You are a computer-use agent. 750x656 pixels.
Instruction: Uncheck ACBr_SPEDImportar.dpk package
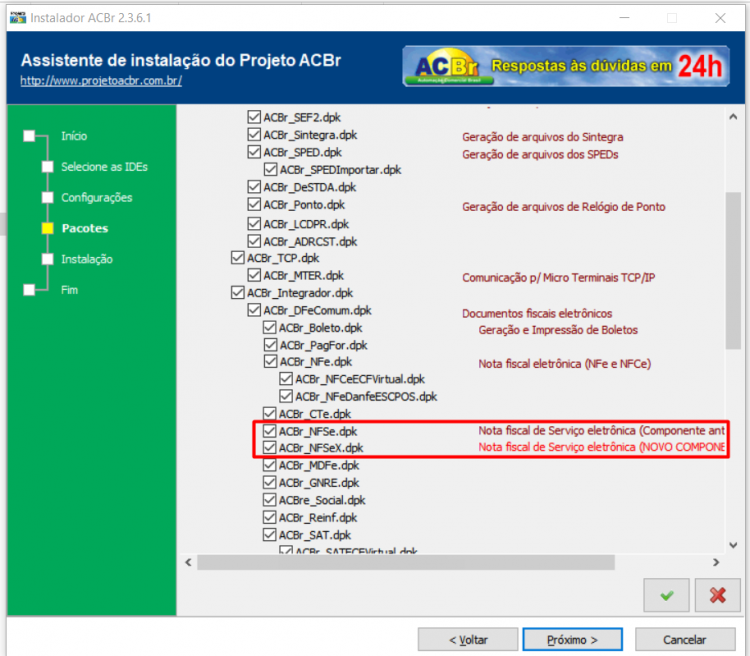tap(270, 169)
